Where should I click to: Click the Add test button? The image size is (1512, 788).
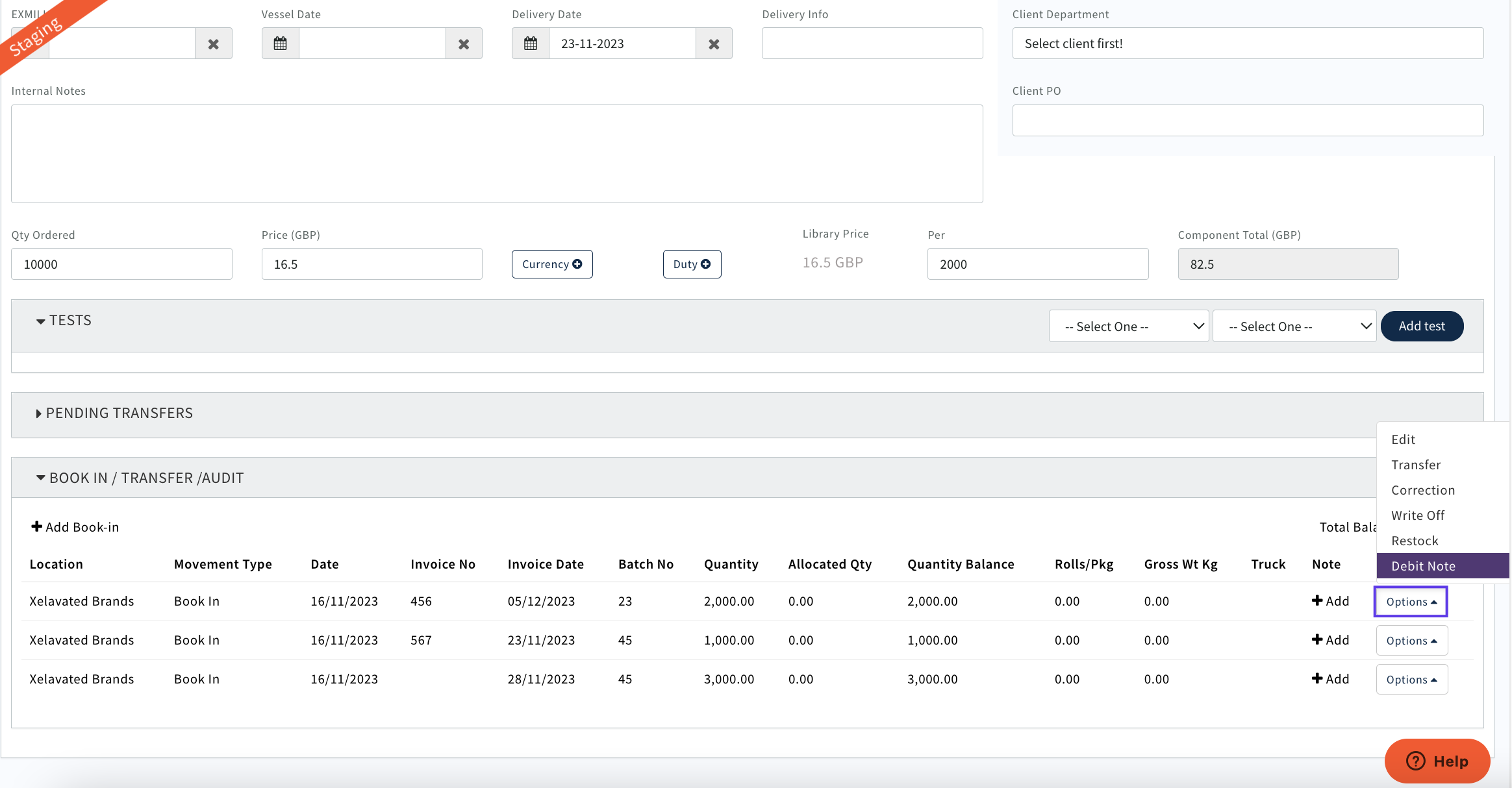tap(1422, 326)
